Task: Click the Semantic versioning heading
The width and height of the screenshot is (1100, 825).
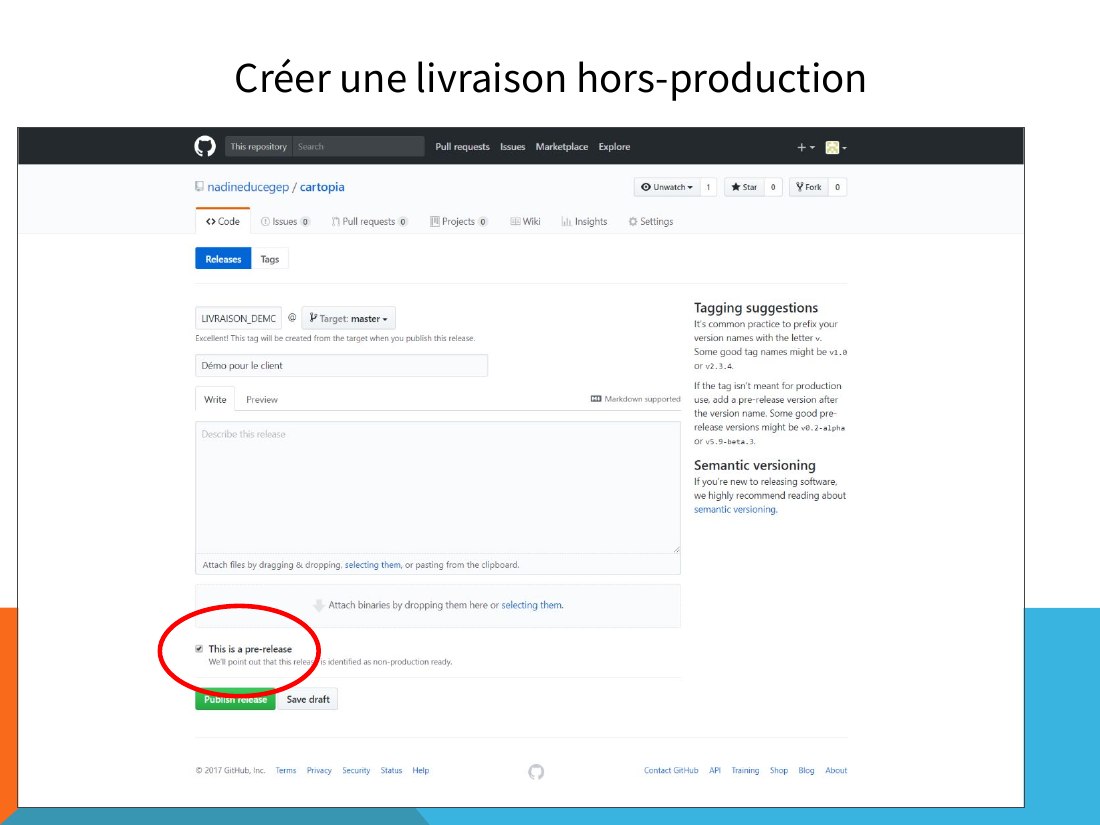Action: click(754, 465)
